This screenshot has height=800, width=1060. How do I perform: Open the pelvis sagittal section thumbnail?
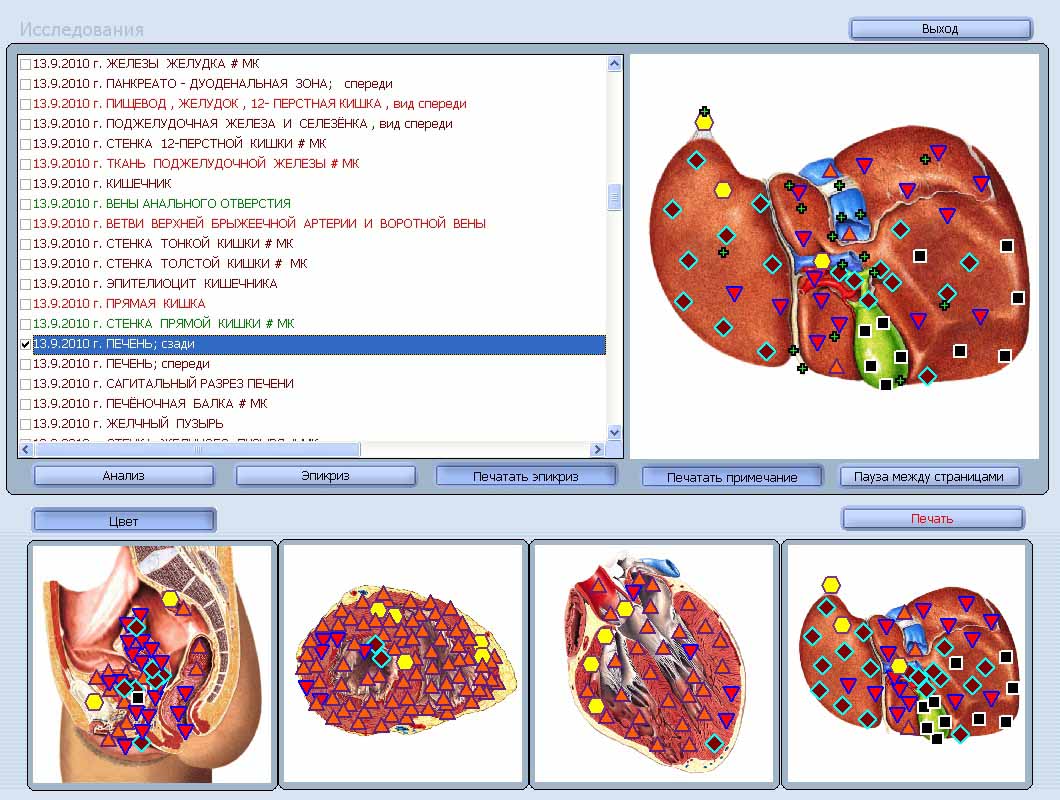pyautogui.click(x=152, y=663)
